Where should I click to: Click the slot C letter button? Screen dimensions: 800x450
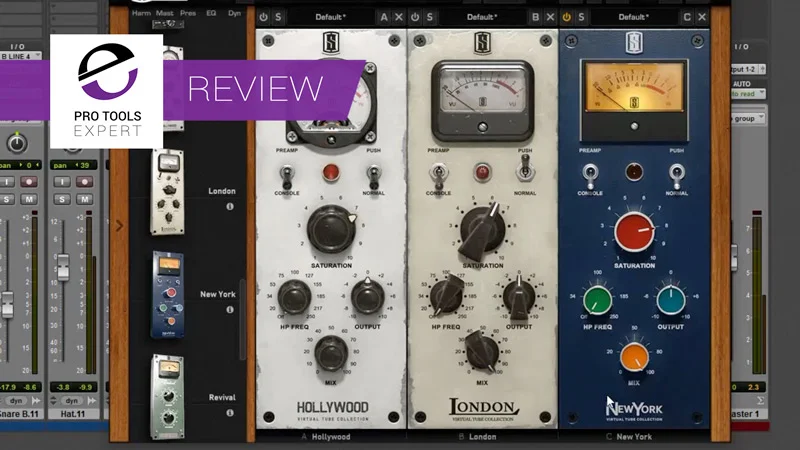point(687,17)
